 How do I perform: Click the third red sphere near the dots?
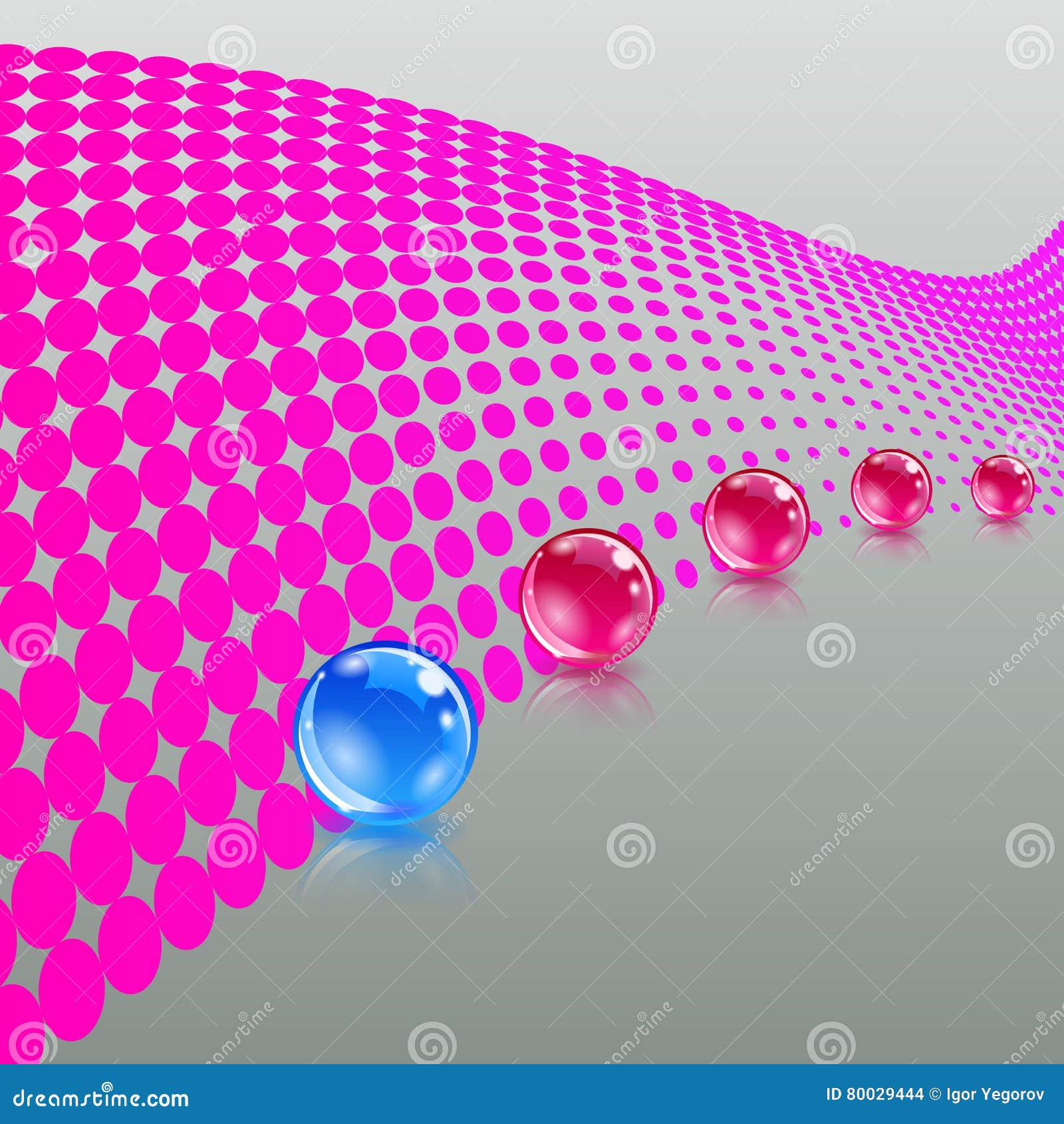click(891, 489)
